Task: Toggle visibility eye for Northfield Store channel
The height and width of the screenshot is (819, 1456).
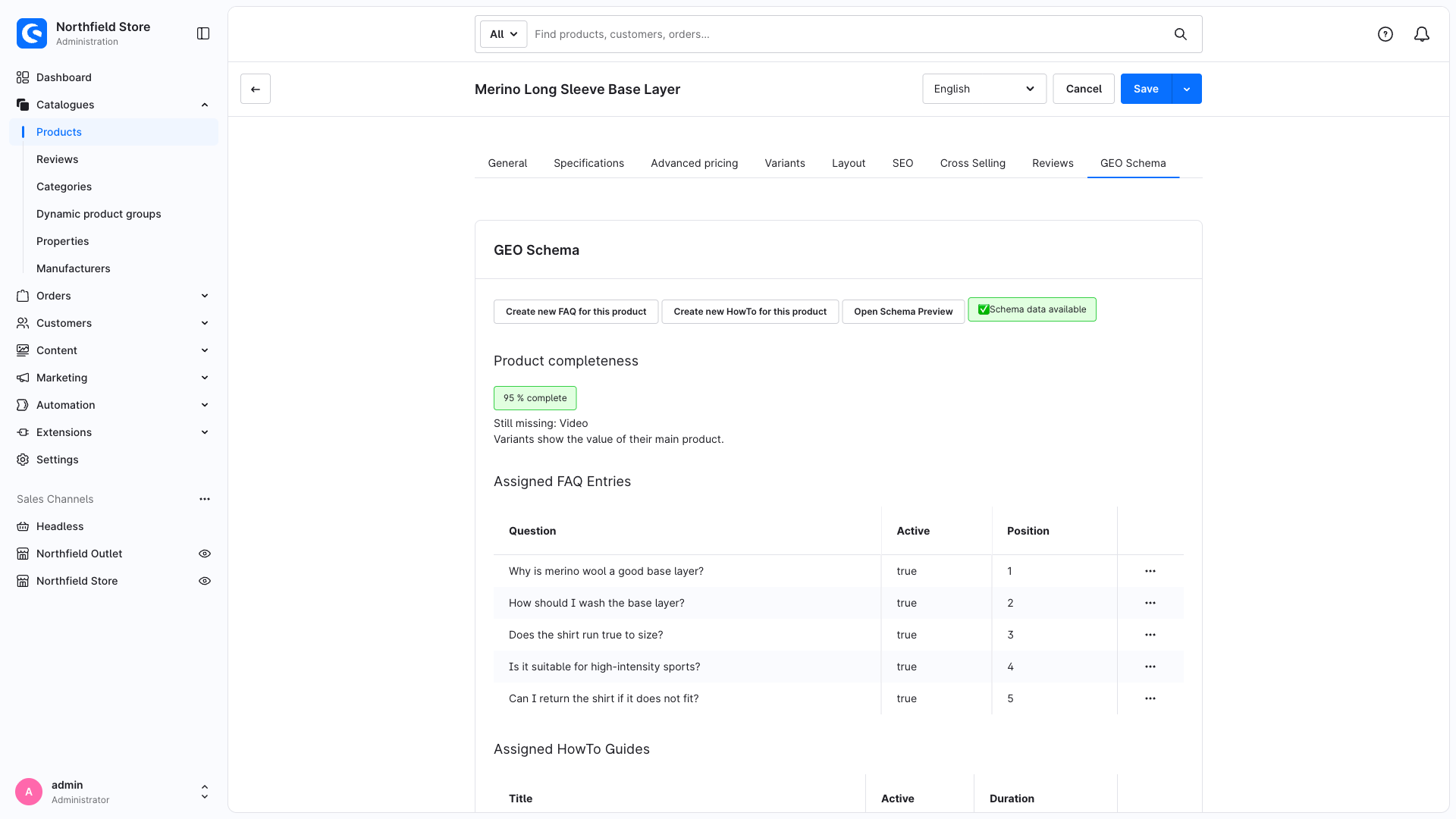Action: click(x=205, y=581)
